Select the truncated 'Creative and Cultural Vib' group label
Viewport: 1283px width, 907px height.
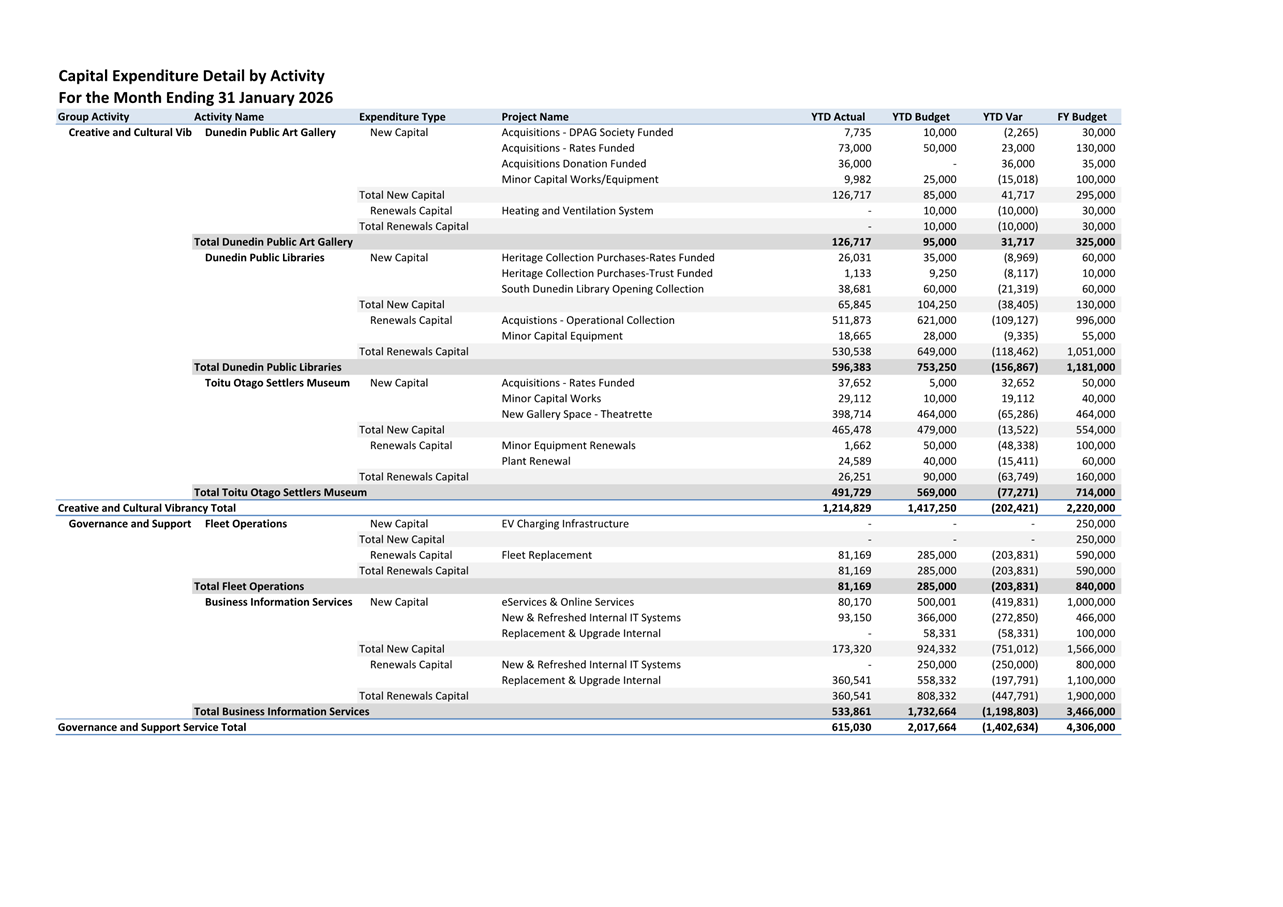pyautogui.click(x=130, y=133)
